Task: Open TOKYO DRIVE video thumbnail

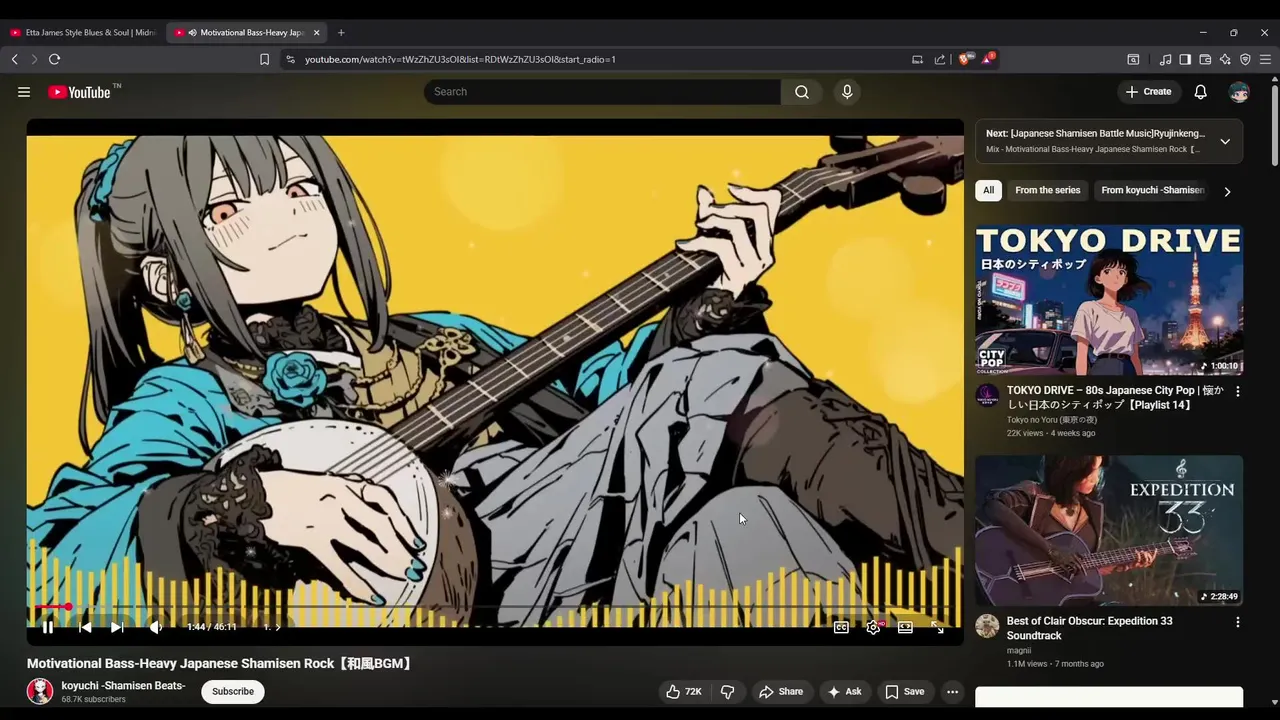Action: click(1109, 300)
